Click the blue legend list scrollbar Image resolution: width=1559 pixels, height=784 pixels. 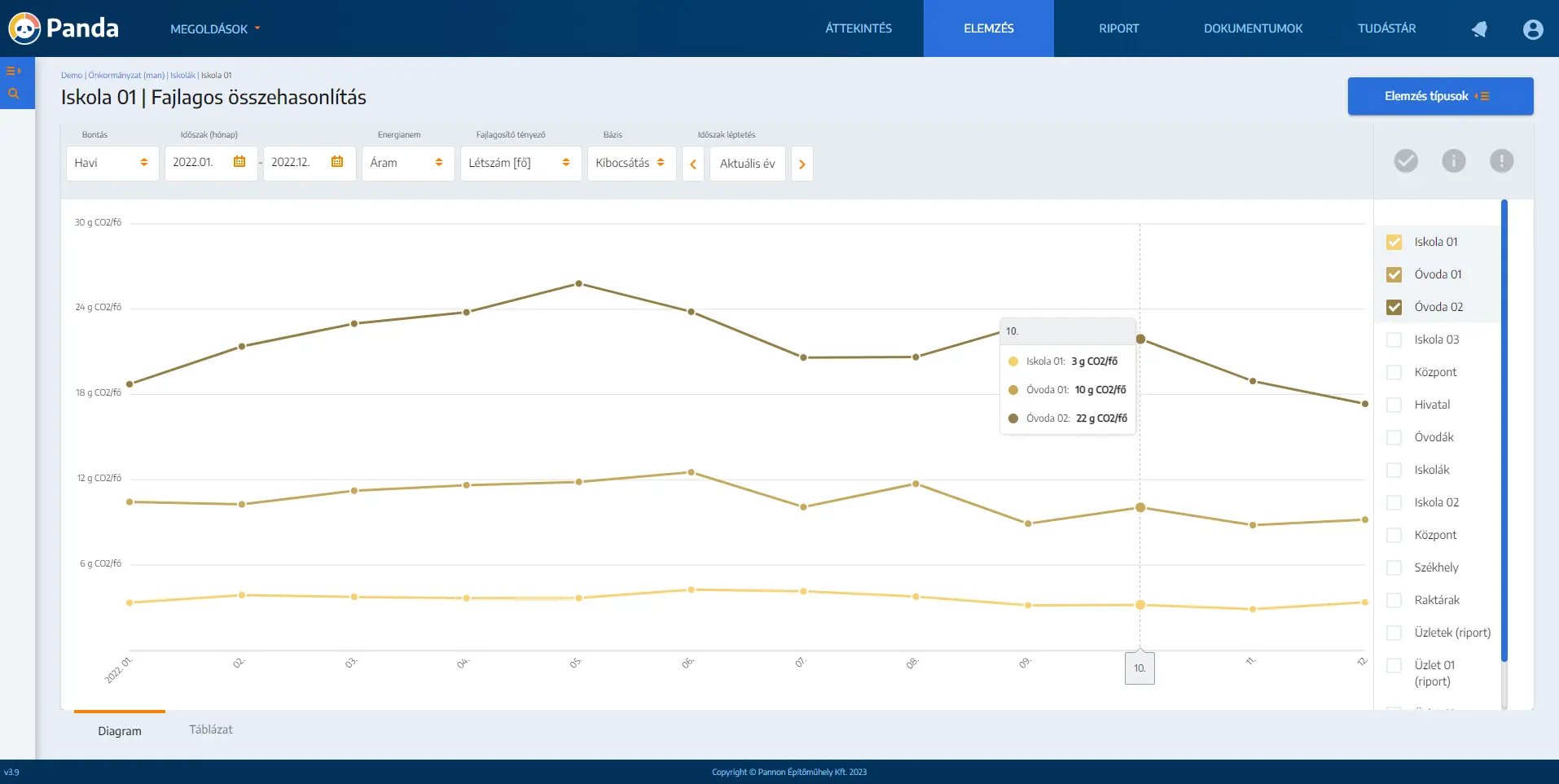click(x=1504, y=430)
